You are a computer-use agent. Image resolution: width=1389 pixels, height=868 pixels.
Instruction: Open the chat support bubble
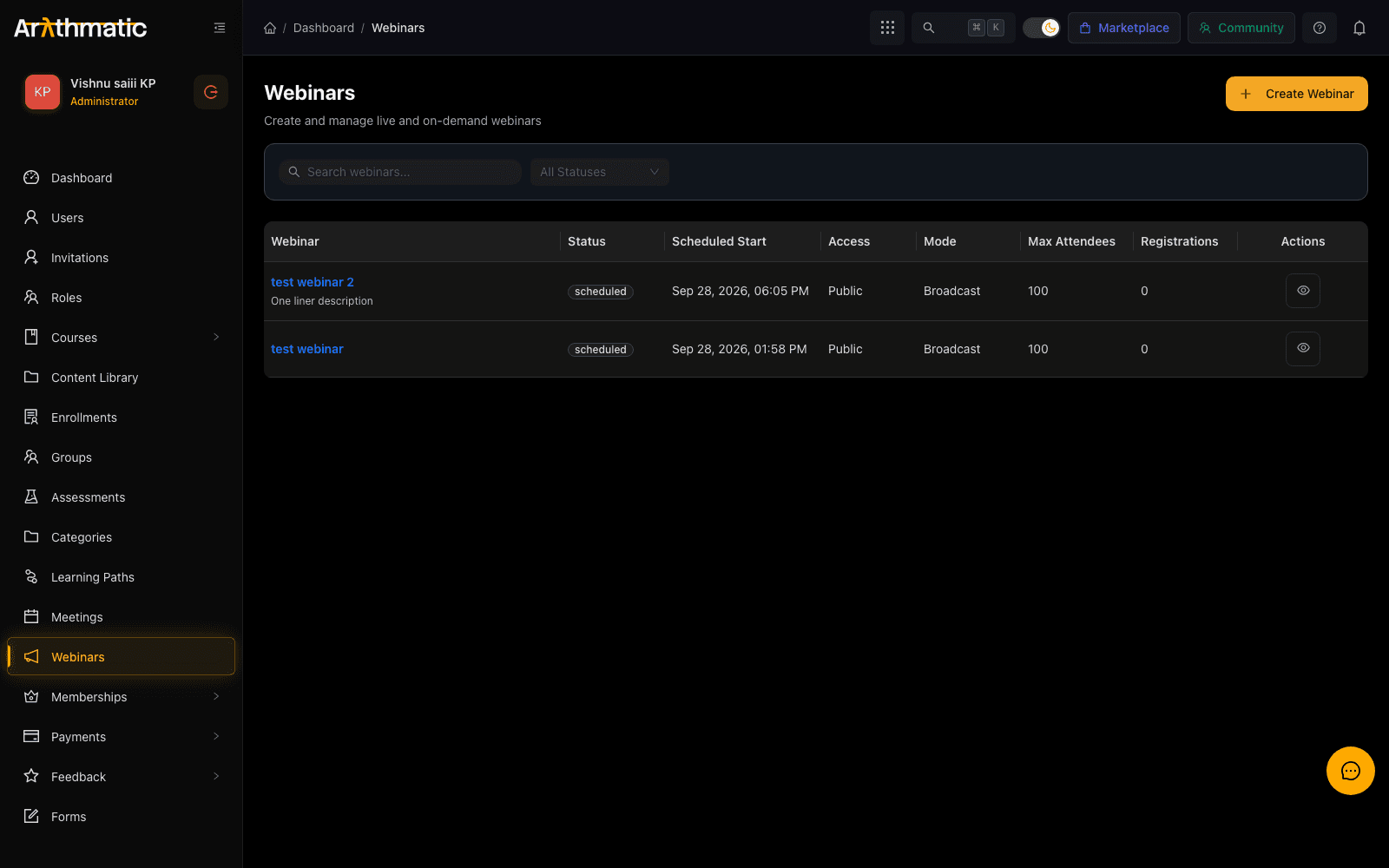pos(1351,771)
